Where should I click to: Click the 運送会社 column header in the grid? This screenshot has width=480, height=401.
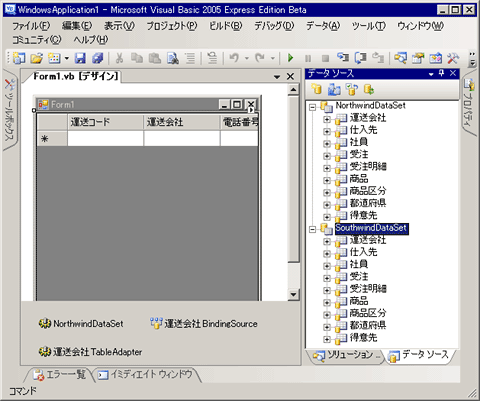[182, 122]
